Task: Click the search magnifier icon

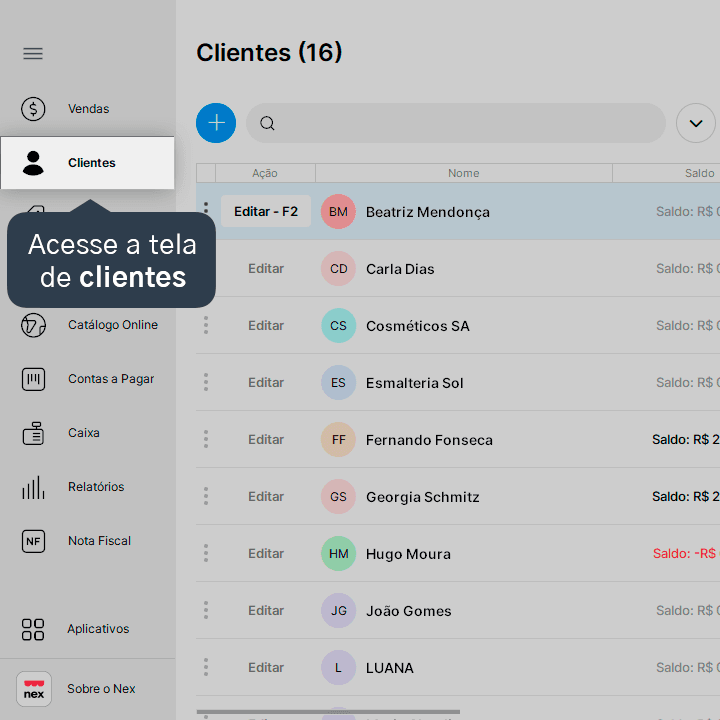Action: 267,123
